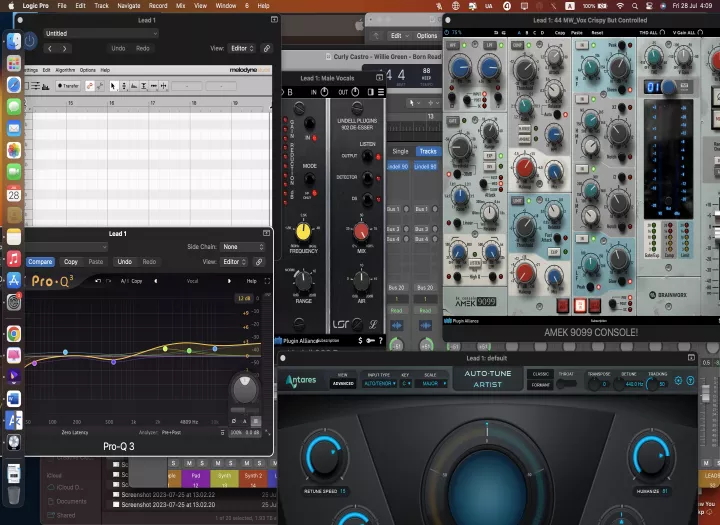Open the Melodyne Algorithm menu

point(65,70)
